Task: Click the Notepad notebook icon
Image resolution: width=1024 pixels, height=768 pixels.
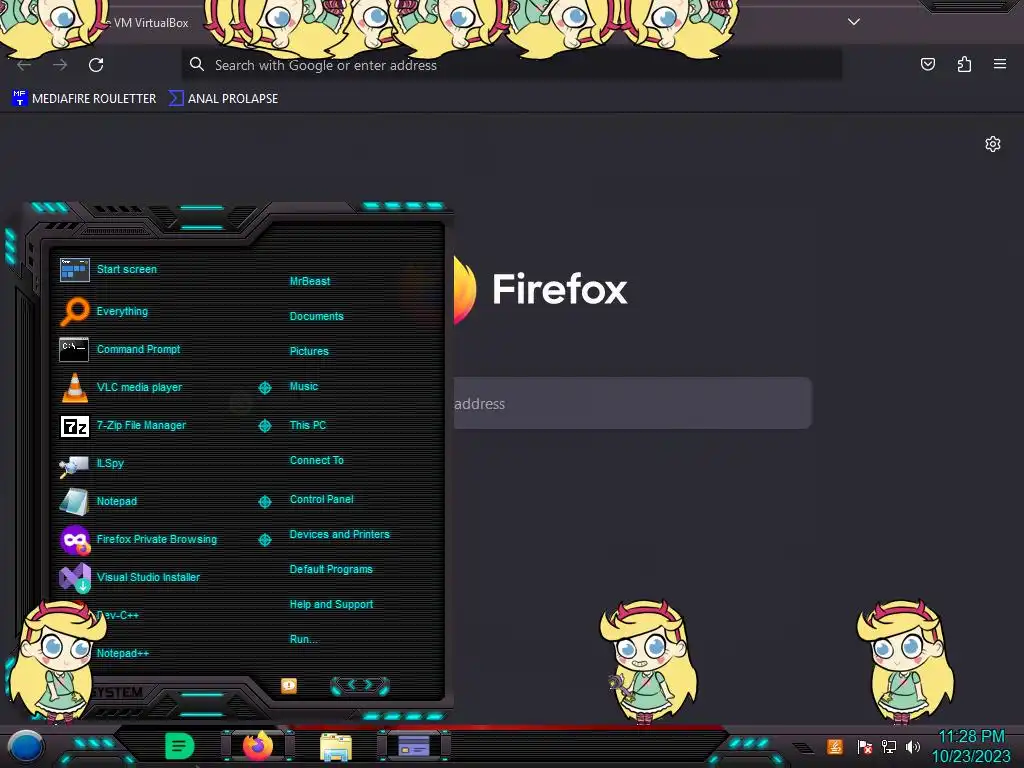Action: click(74, 502)
